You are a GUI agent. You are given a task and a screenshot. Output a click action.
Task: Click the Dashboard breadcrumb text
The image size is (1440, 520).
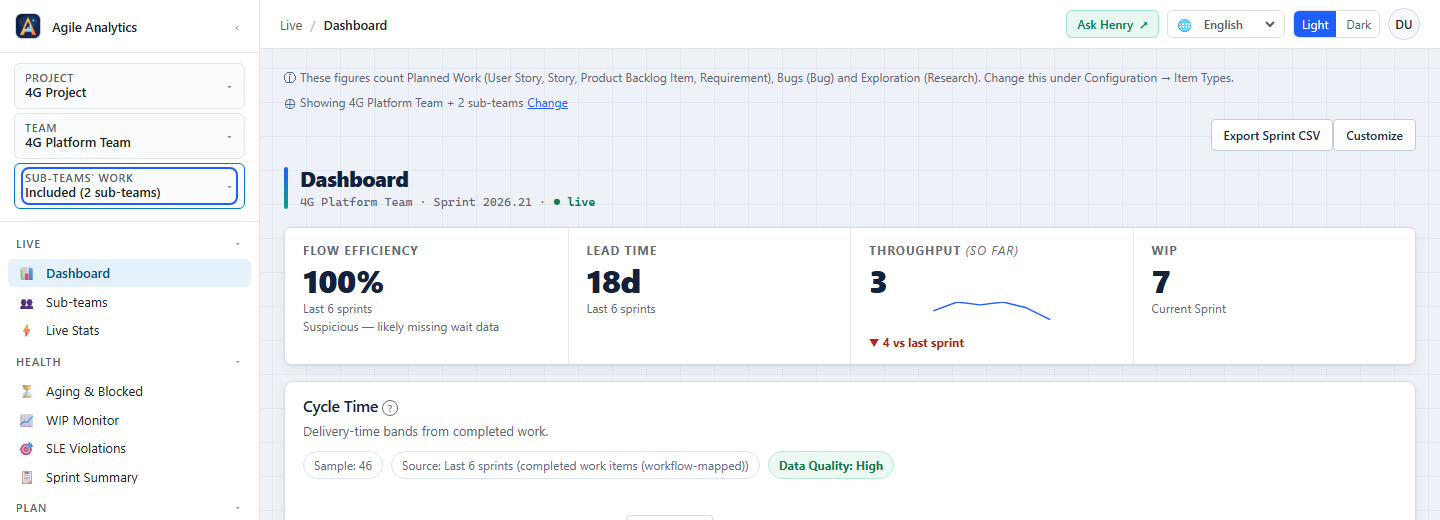pyautogui.click(x=355, y=25)
